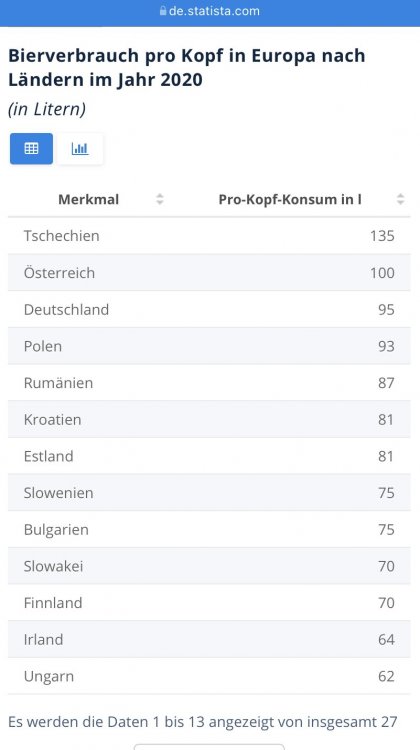
Task: Click the Finnland table row
Action: coord(209,603)
